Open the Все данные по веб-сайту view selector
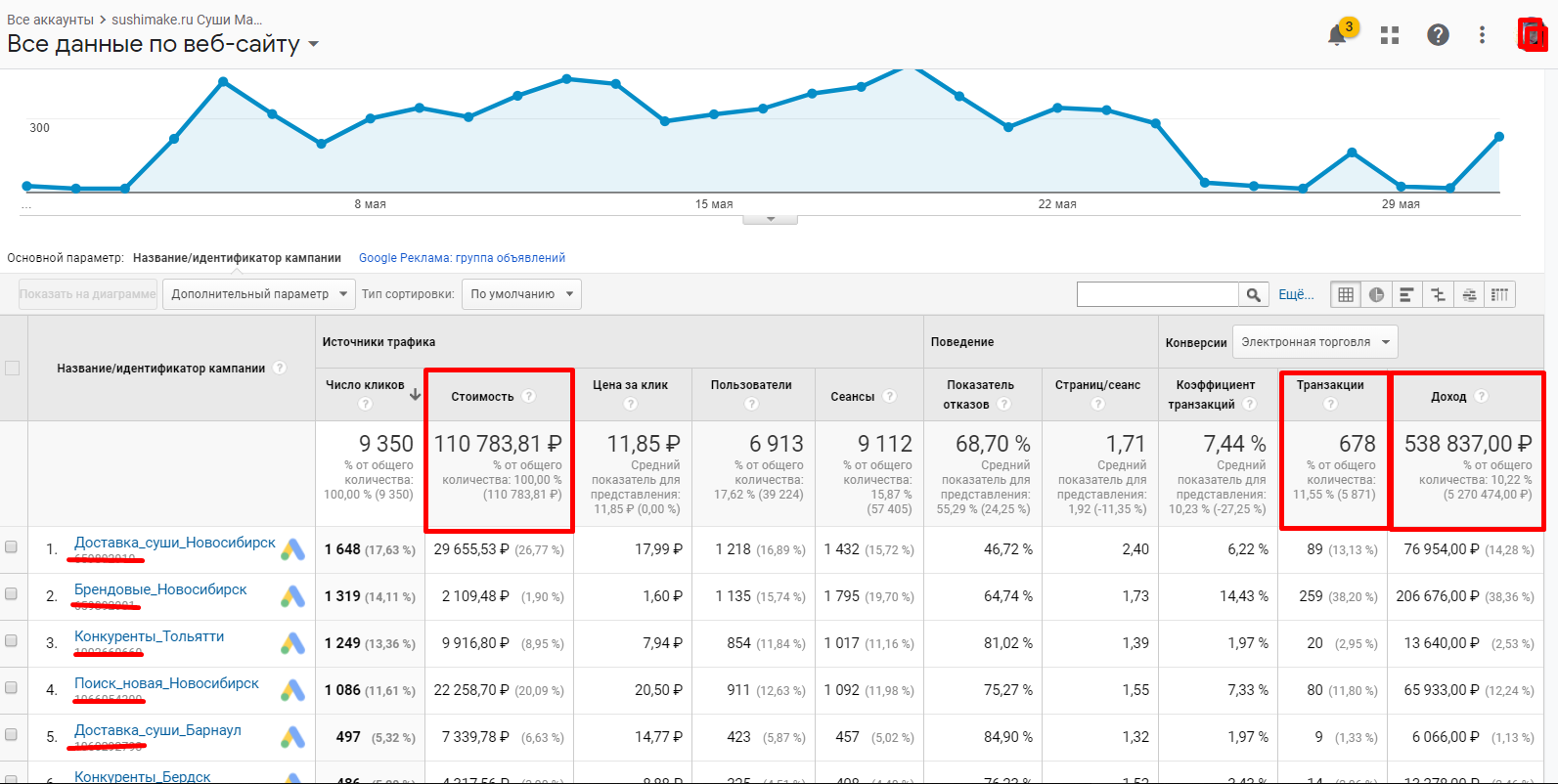 [163, 44]
